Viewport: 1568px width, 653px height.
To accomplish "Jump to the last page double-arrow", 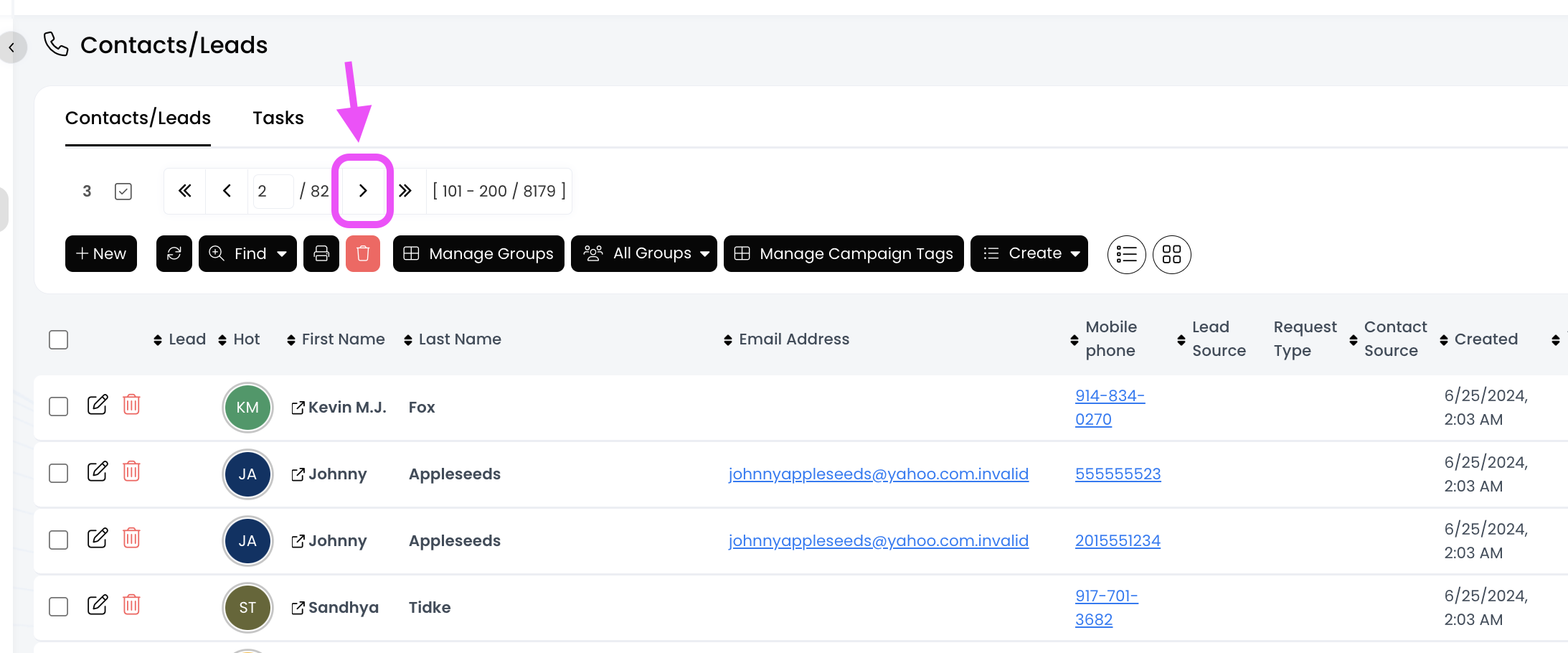I will (405, 191).
